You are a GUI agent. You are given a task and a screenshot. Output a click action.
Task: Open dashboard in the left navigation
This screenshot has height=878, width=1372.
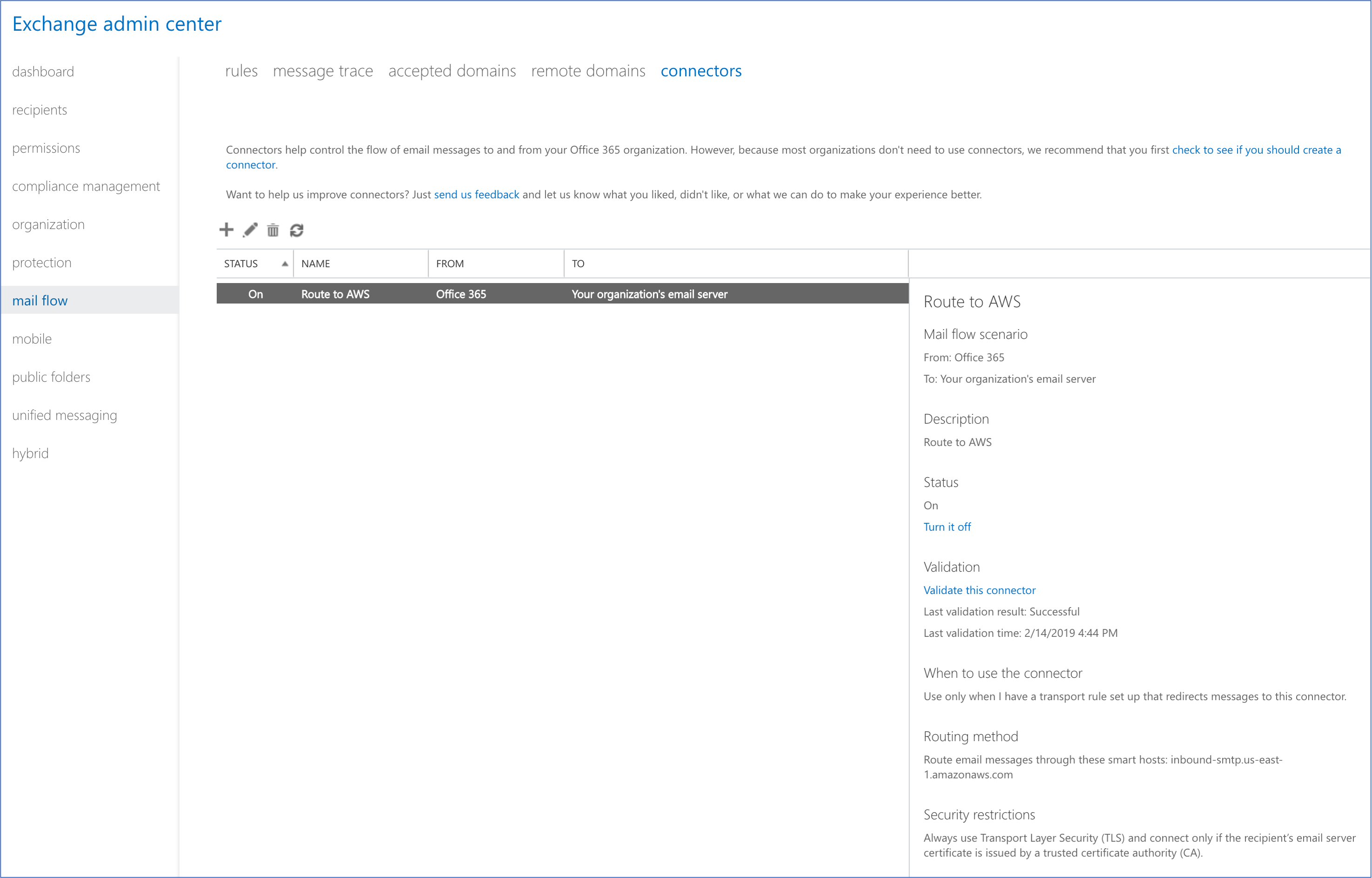(43, 72)
